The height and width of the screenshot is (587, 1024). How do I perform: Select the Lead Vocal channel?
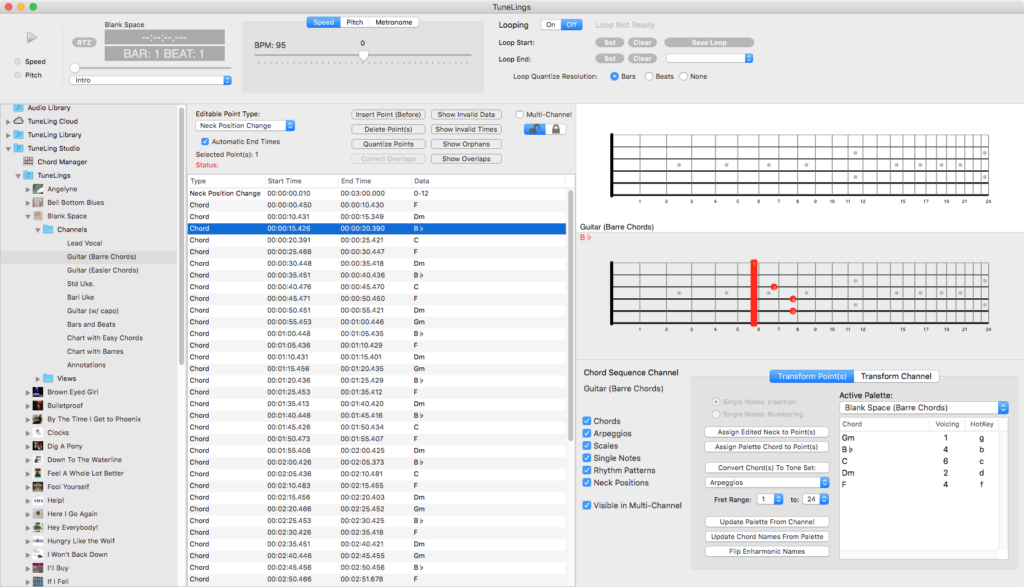coord(84,243)
